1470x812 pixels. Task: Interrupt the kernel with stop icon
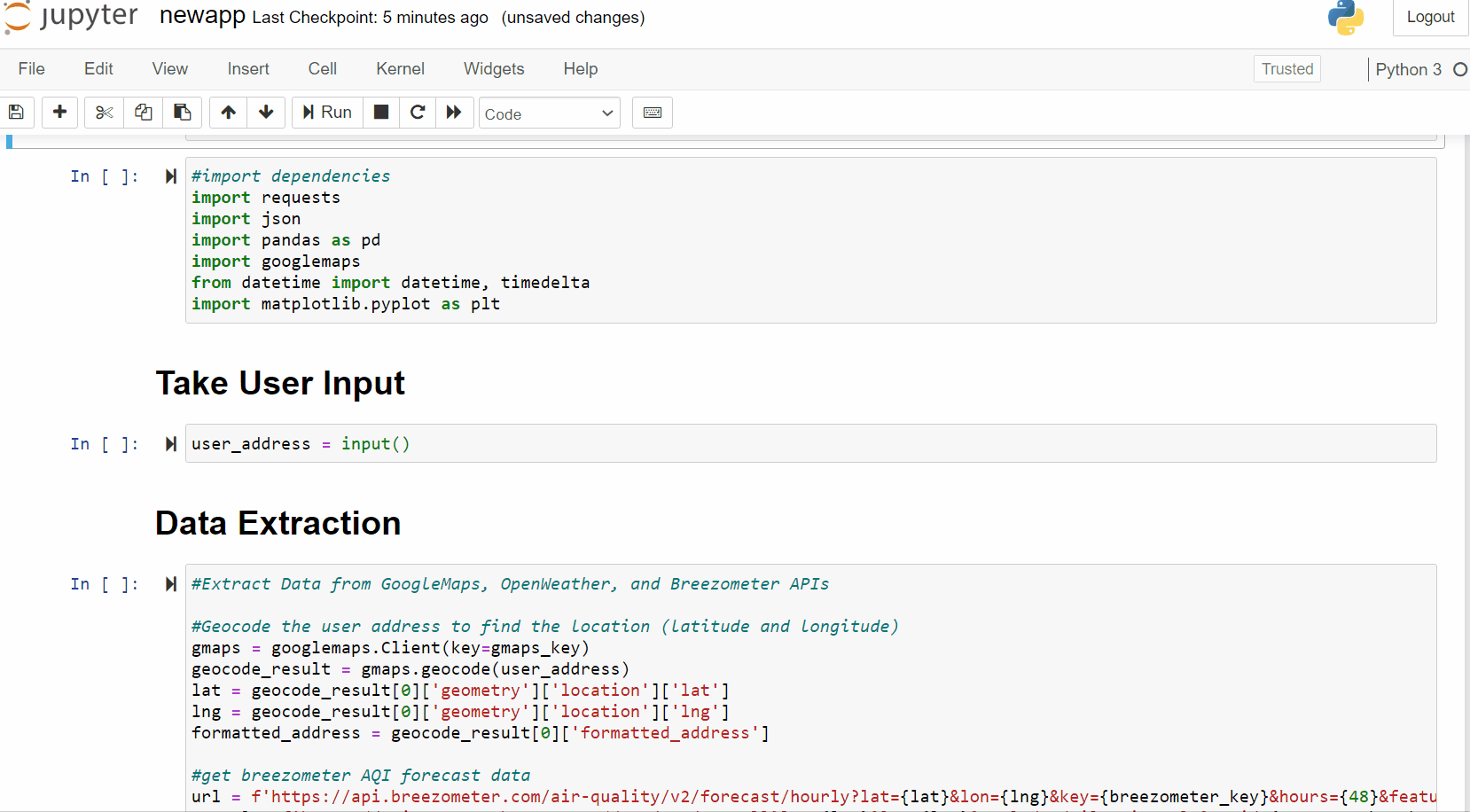coord(381,113)
